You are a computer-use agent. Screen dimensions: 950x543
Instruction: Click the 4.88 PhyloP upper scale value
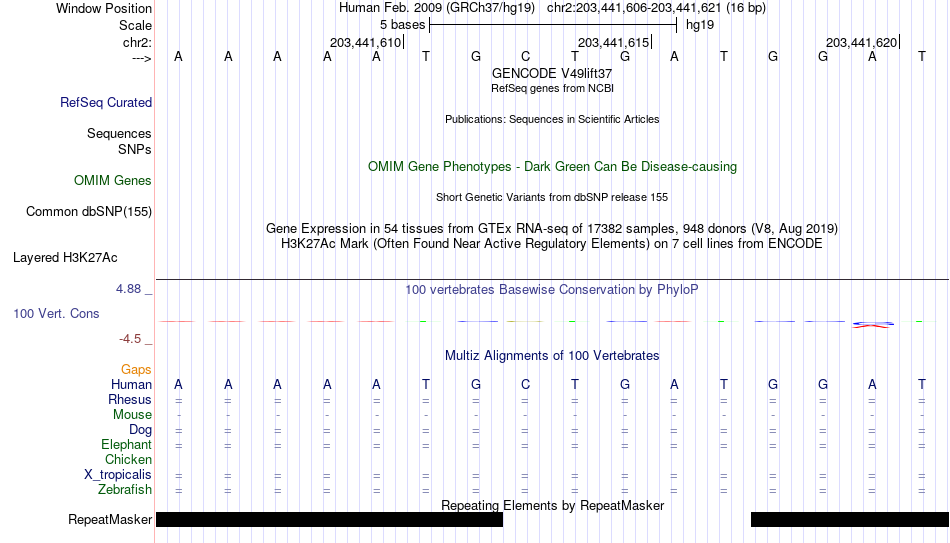coord(128,289)
